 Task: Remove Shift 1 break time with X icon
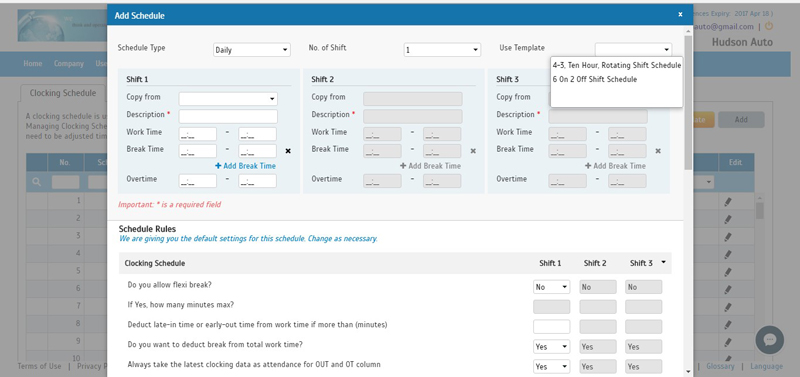point(288,151)
